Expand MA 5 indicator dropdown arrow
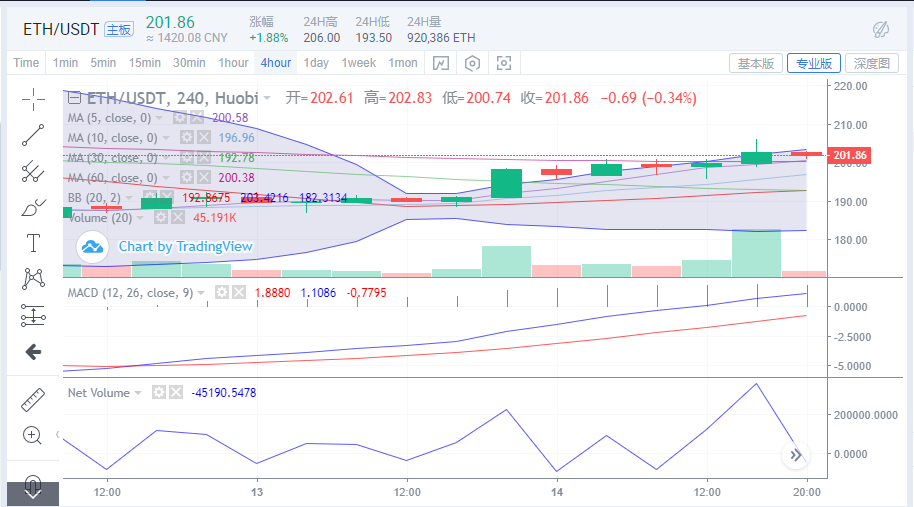Viewport: 914px width, 507px height. 159,118
